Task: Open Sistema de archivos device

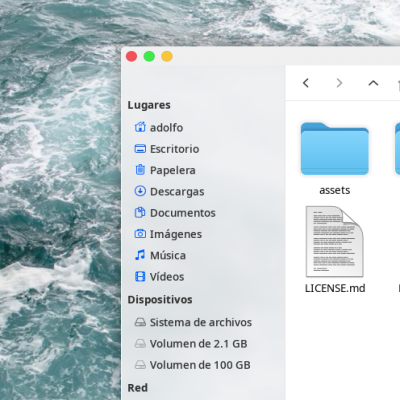Action: click(193, 322)
